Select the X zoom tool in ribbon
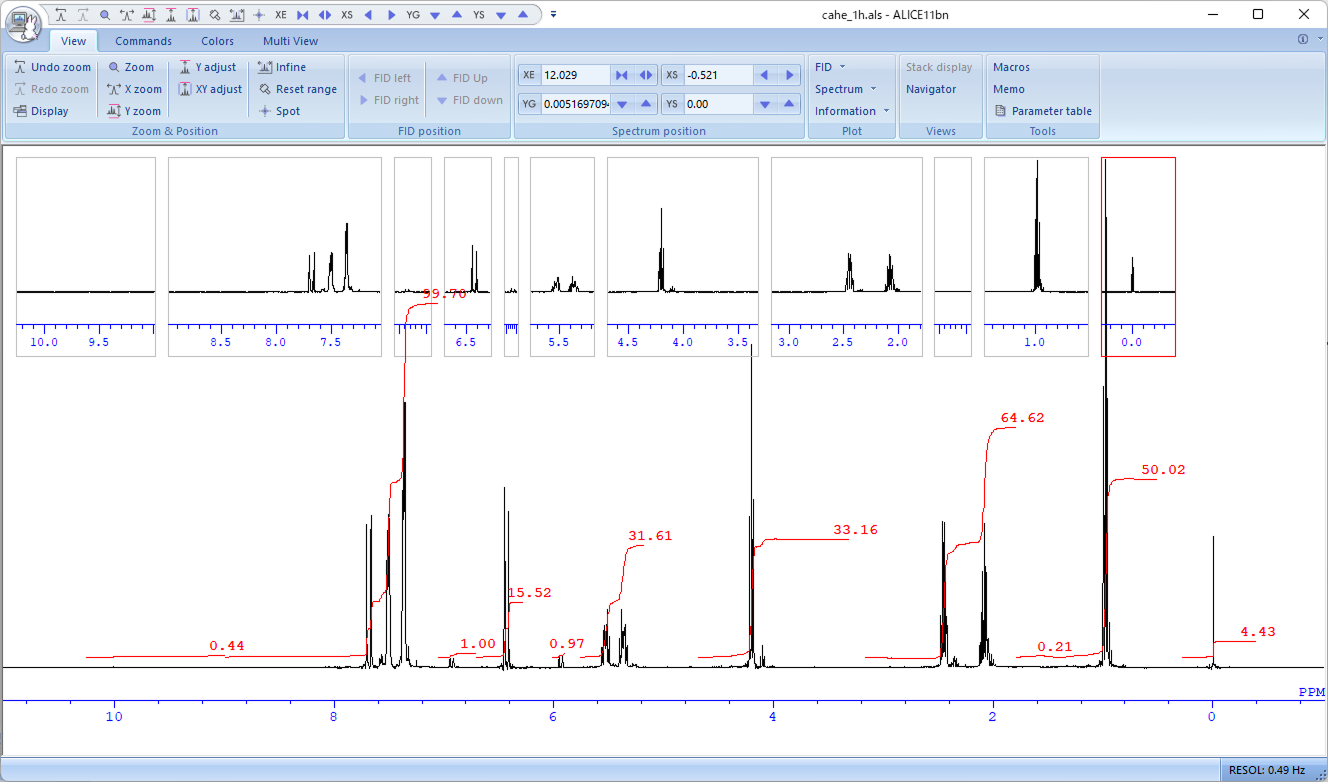Screen dimensions: 1328x782 pyautogui.click(x=134, y=89)
